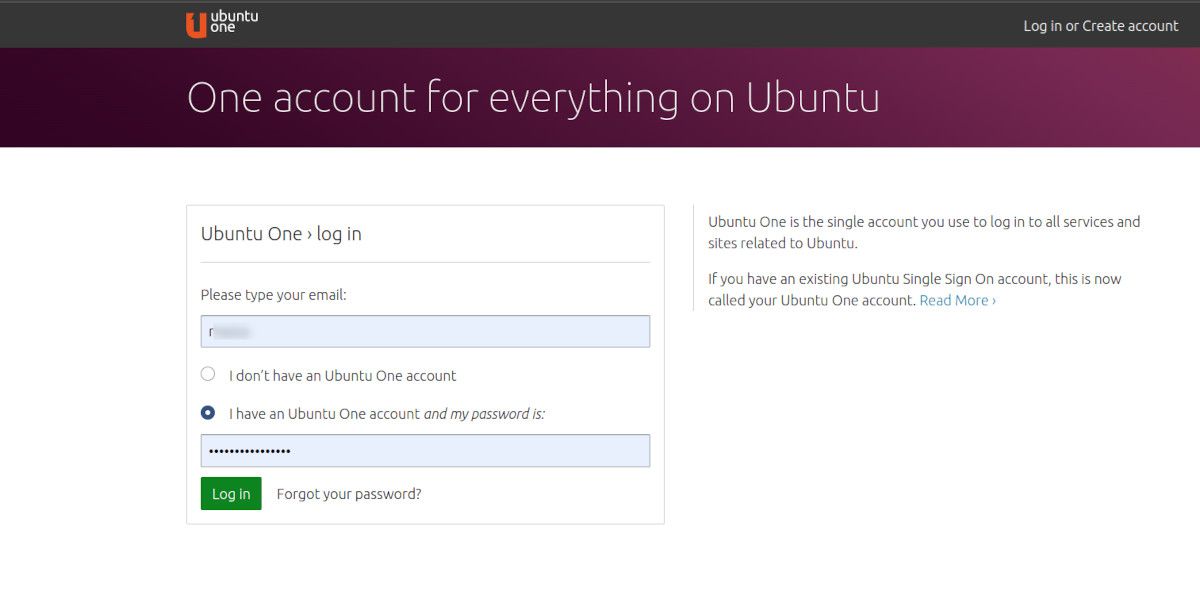This screenshot has height=603, width=1200.
Task: Click the "Ubuntu One › log in" form title
Action: point(281,234)
